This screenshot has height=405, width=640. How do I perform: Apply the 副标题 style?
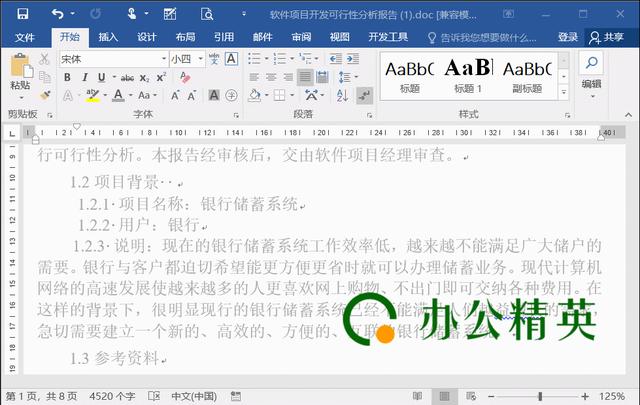pos(527,76)
